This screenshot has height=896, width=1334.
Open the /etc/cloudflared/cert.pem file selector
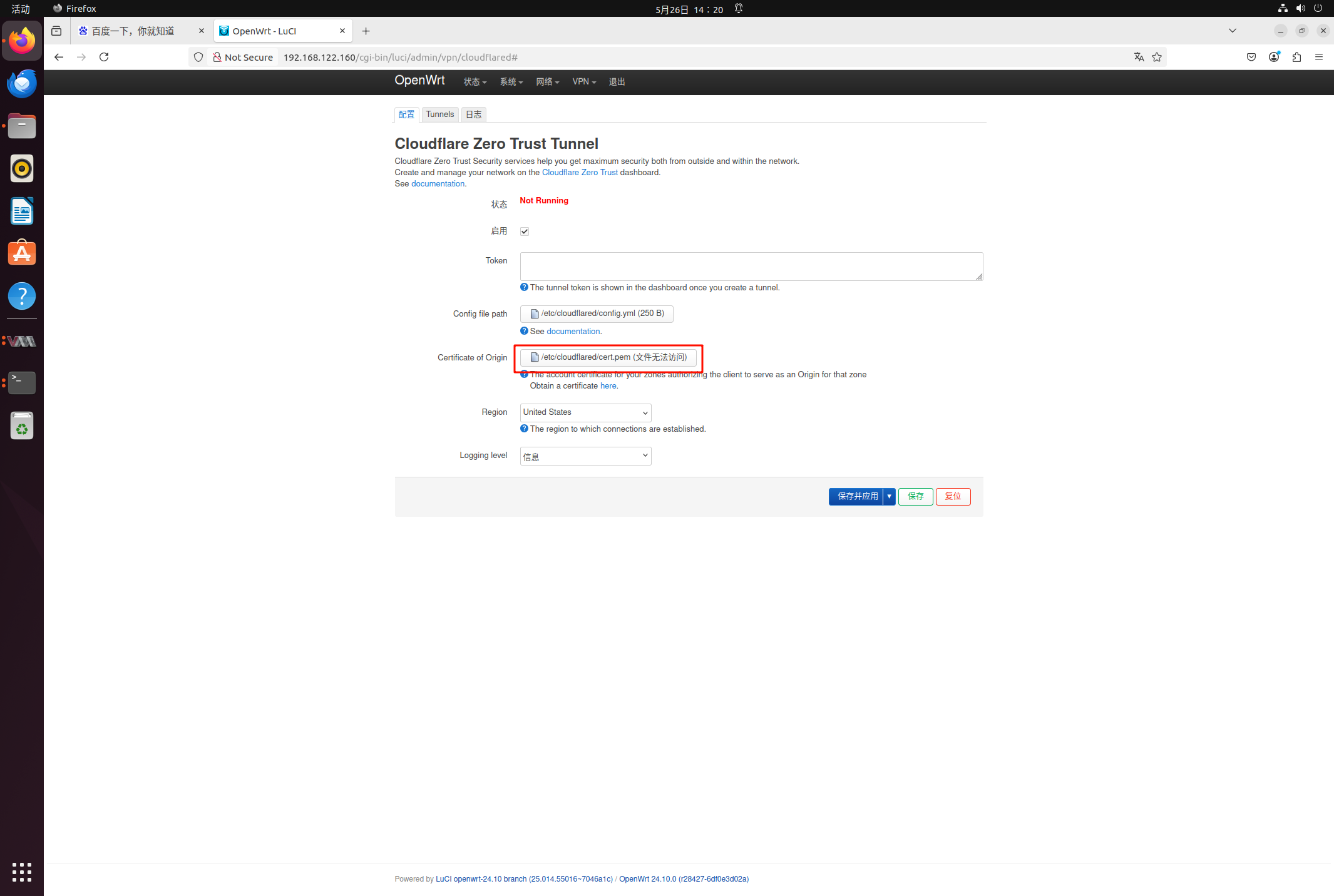pos(608,357)
